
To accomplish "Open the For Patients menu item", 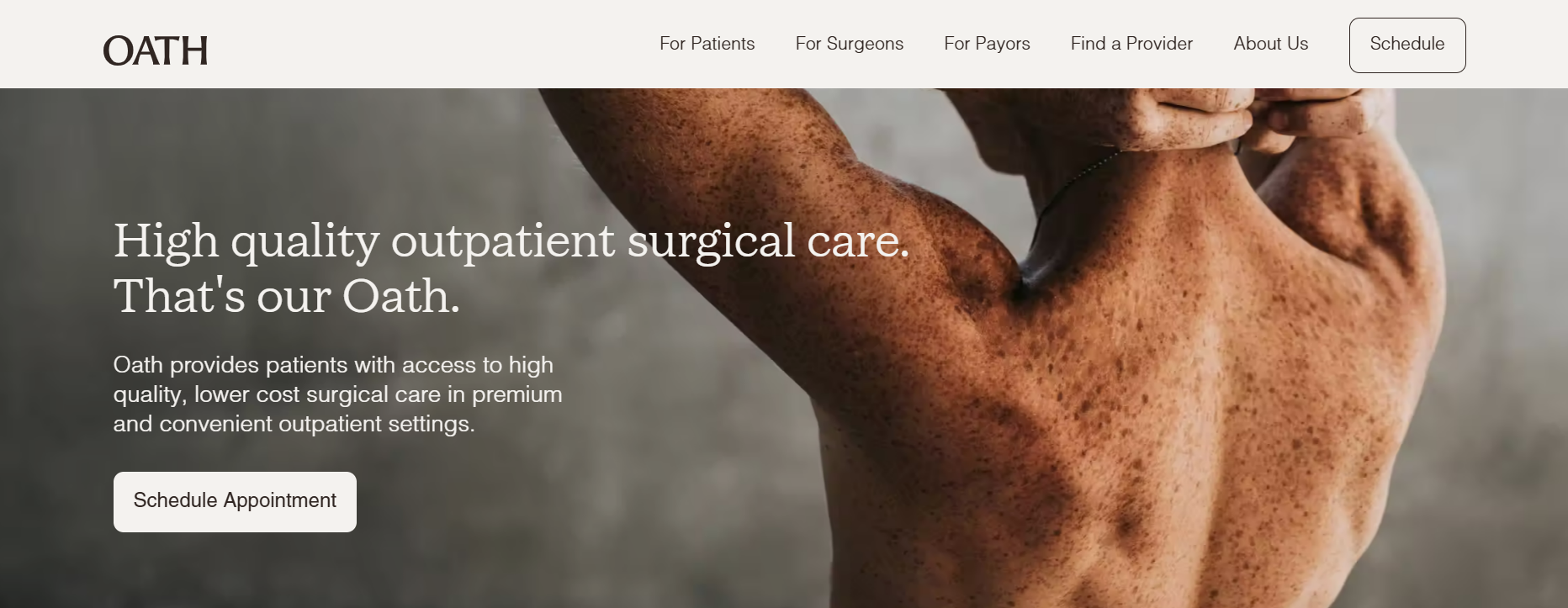I will point(707,44).
